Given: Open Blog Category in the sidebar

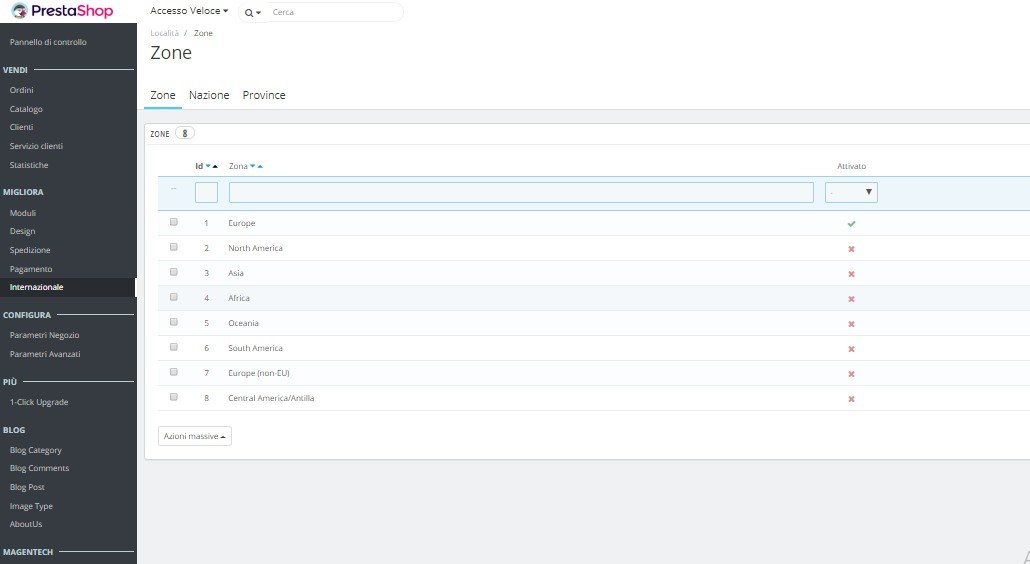Looking at the screenshot, I should pyautogui.click(x=35, y=450).
